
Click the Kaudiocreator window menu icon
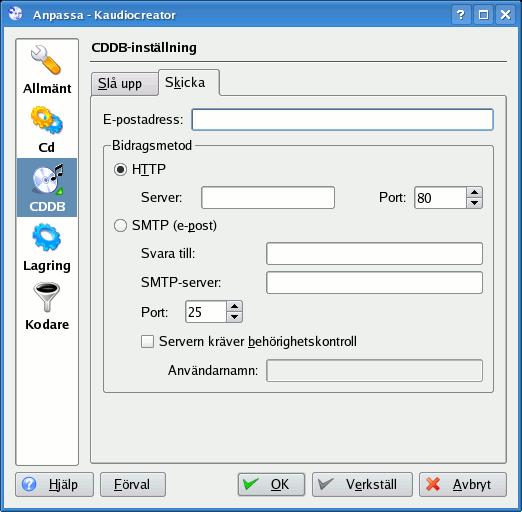pyautogui.click(x=15, y=14)
